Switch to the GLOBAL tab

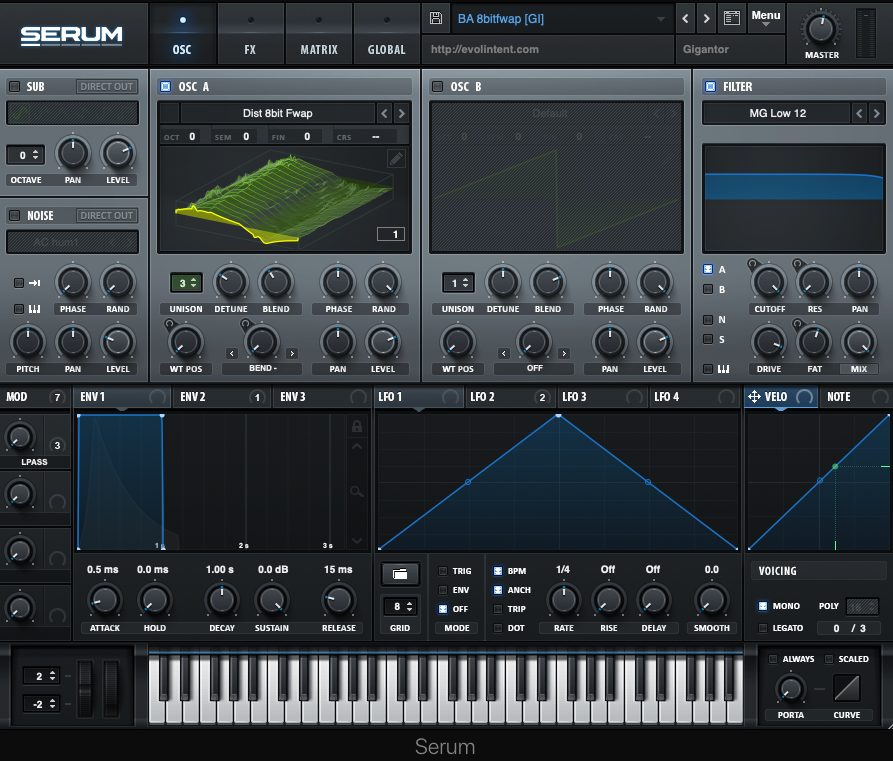click(x=387, y=34)
